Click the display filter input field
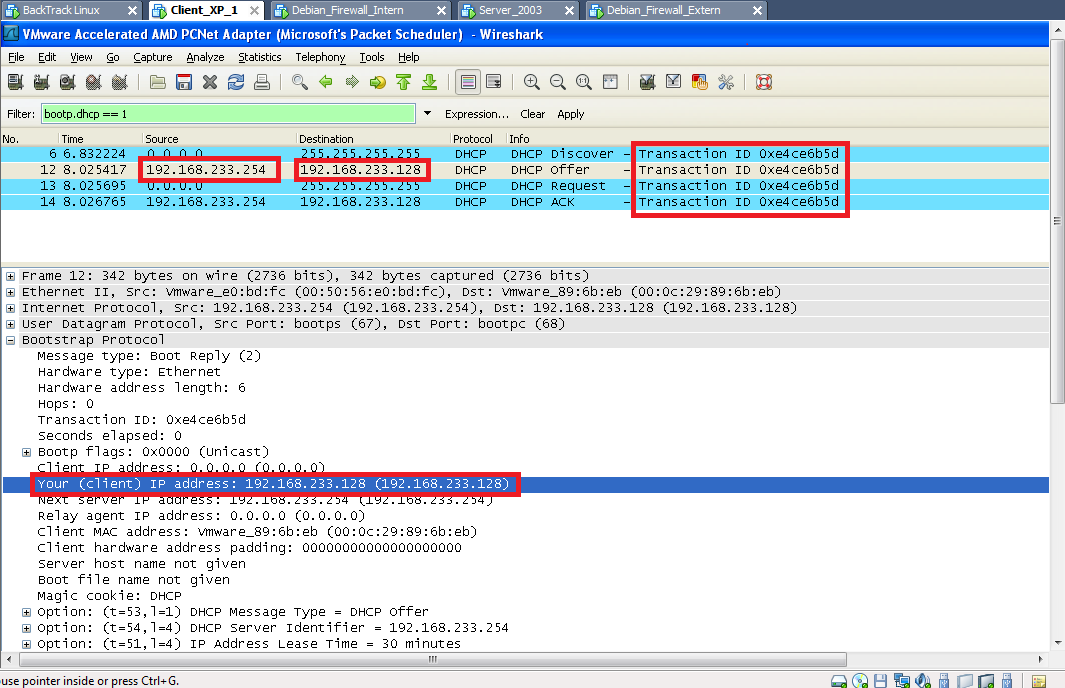This screenshot has width=1065, height=688. [x=228, y=113]
